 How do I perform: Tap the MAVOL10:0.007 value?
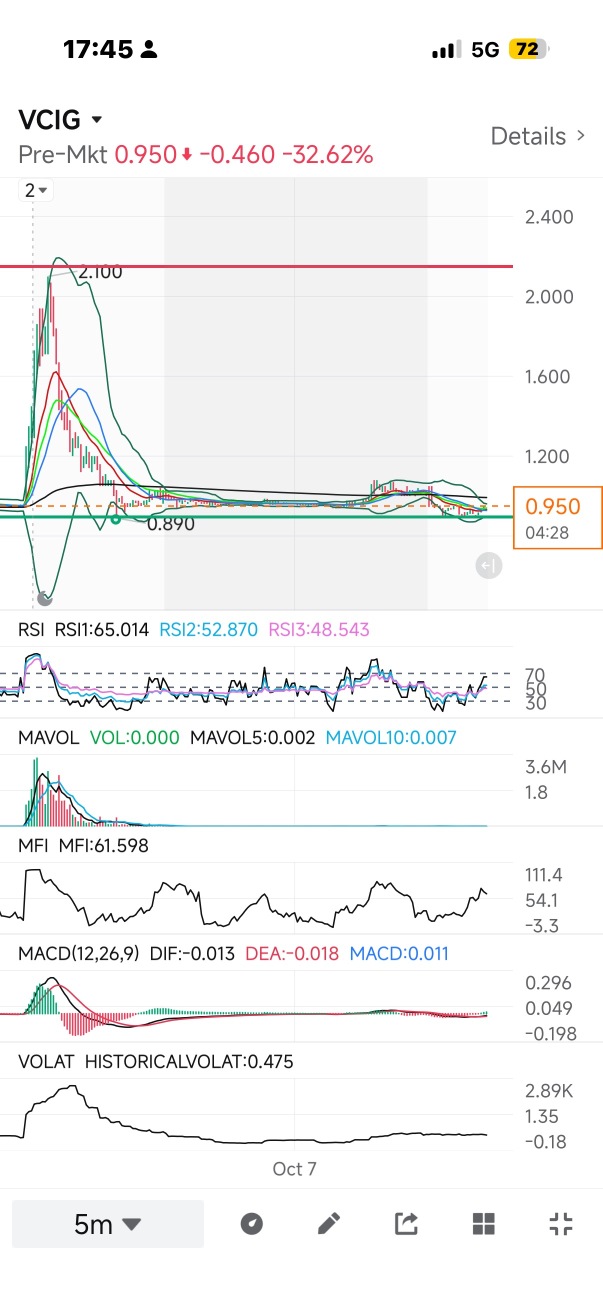(x=391, y=738)
